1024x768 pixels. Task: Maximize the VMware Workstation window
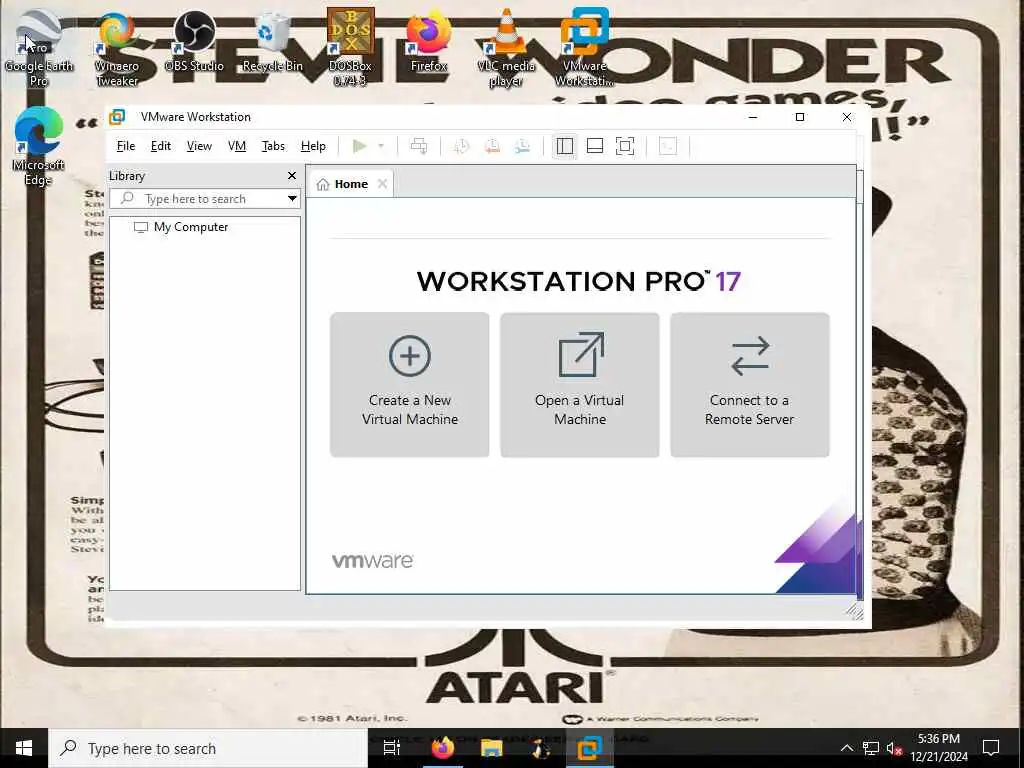click(799, 117)
